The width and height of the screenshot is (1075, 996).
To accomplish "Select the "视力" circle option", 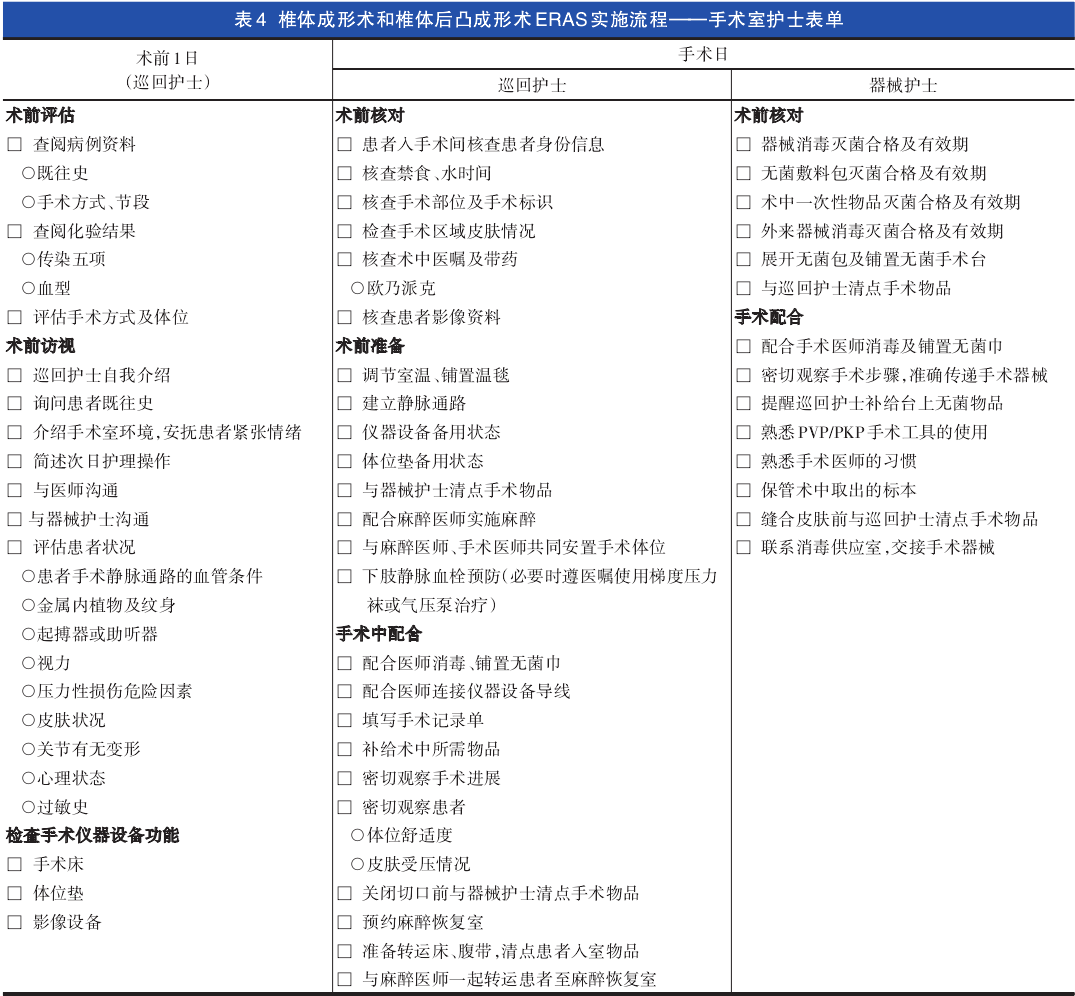I will coord(28,663).
